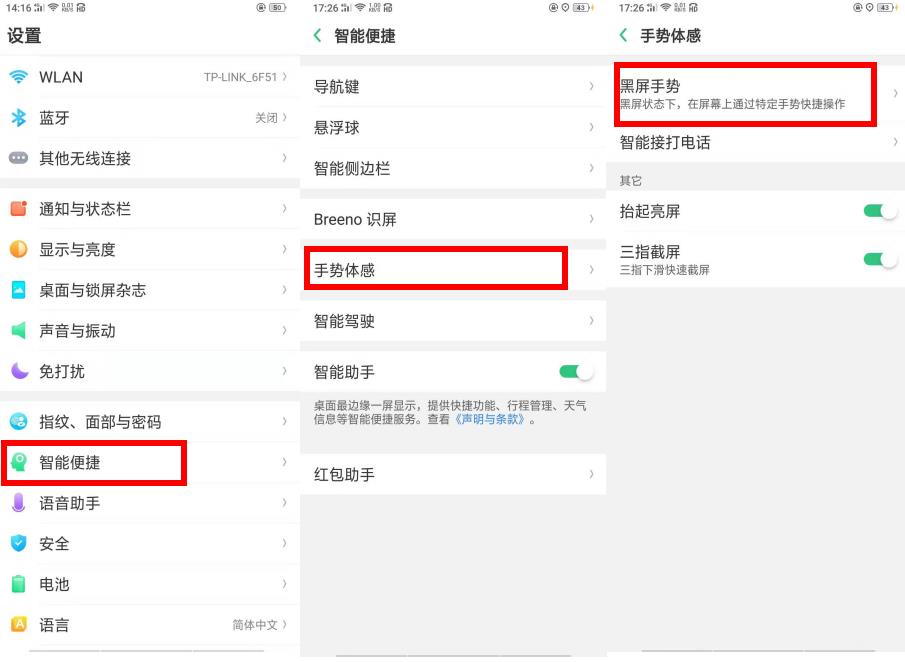Expand the 导航键 settings chevron
Image resolution: width=905 pixels, height=662 pixels.
[x=592, y=87]
